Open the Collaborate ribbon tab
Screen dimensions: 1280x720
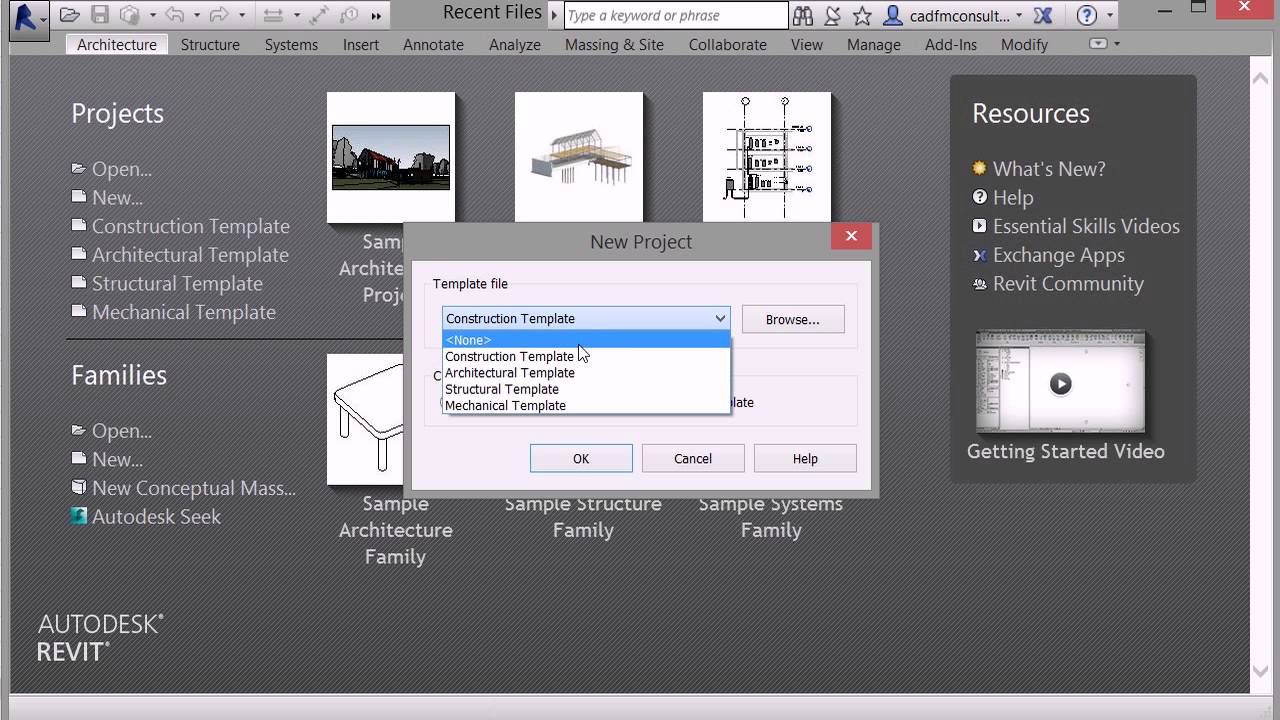pyautogui.click(x=728, y=44)
